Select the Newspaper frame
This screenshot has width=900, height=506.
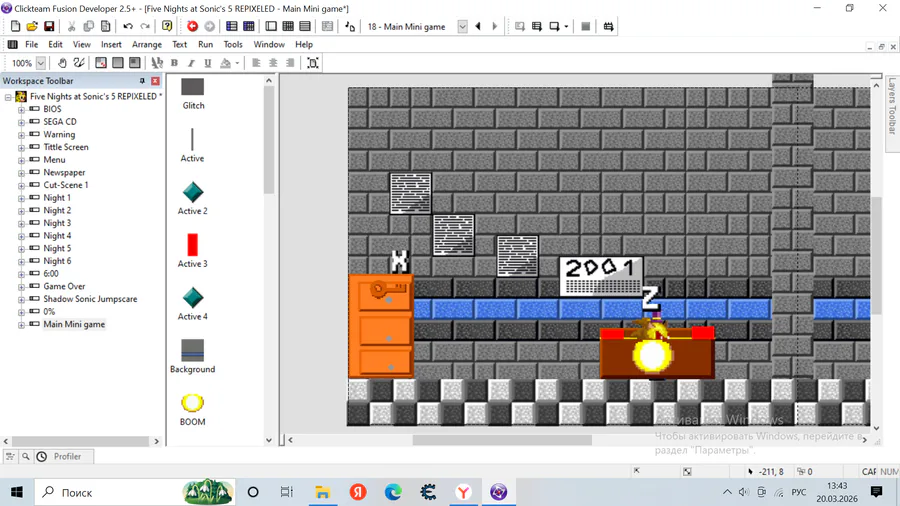pos(64,172)
